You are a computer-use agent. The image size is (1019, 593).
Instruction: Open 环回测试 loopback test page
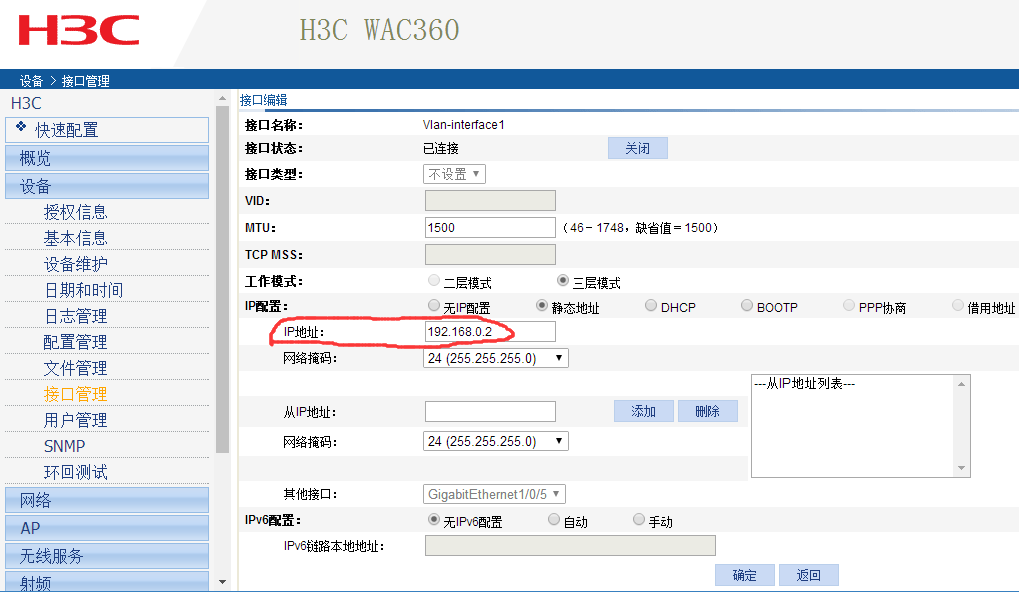pos(75,472)
